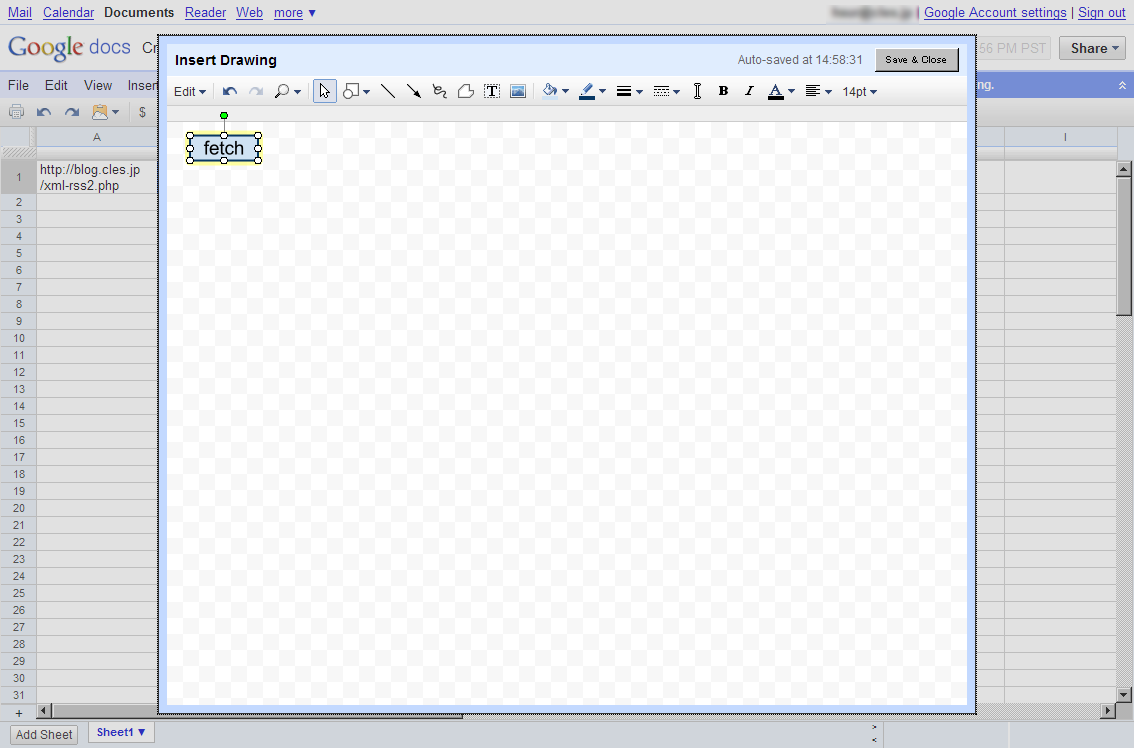
Task: Activate the Text box tool
Action: pos(492,91)
